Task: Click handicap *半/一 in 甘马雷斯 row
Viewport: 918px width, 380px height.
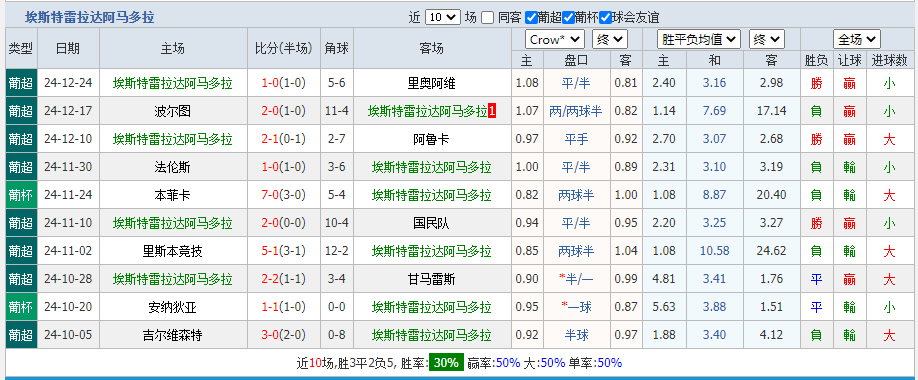Action: coord(577,279)
